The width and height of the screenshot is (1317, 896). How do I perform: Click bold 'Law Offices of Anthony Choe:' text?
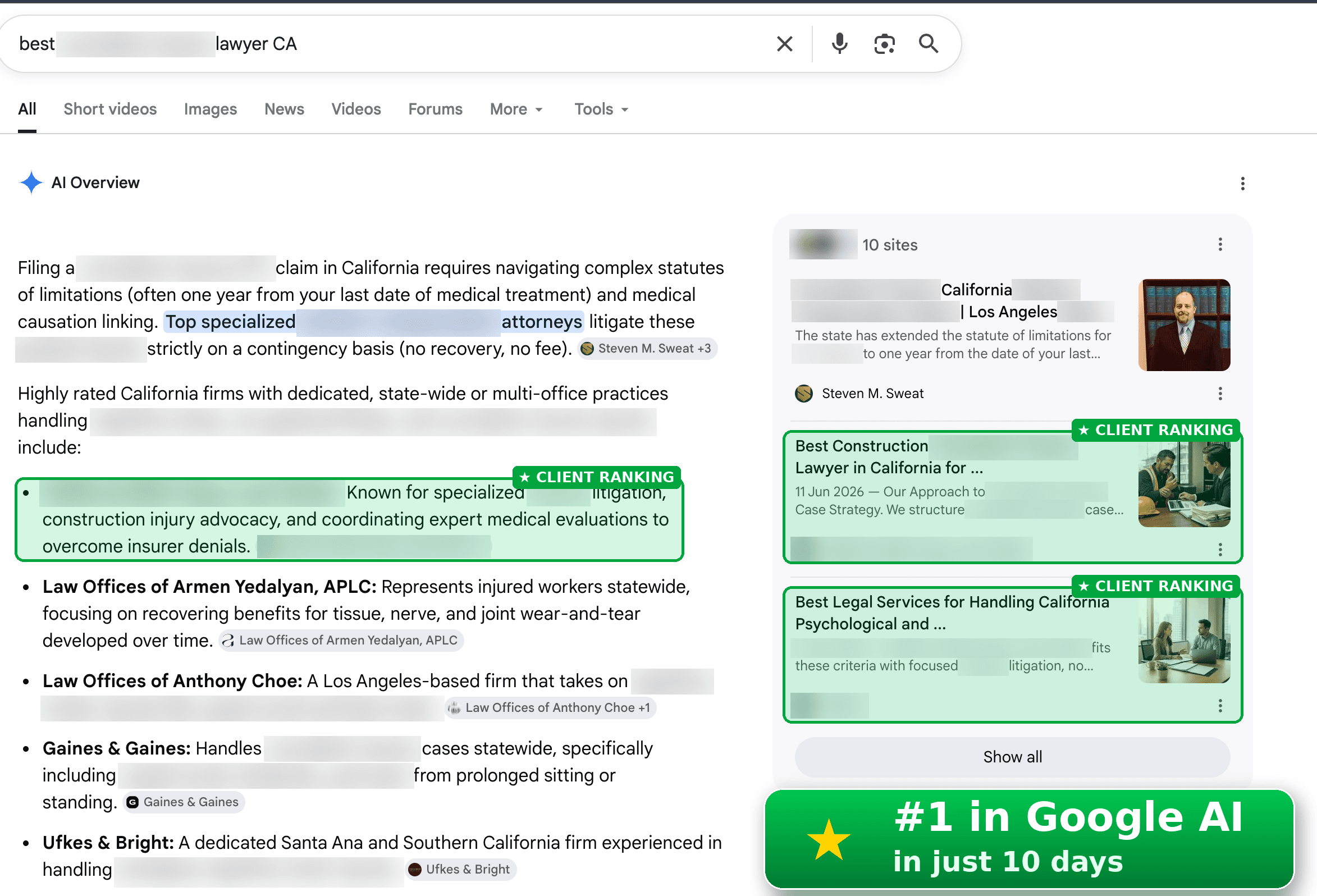tap(172, 680)
